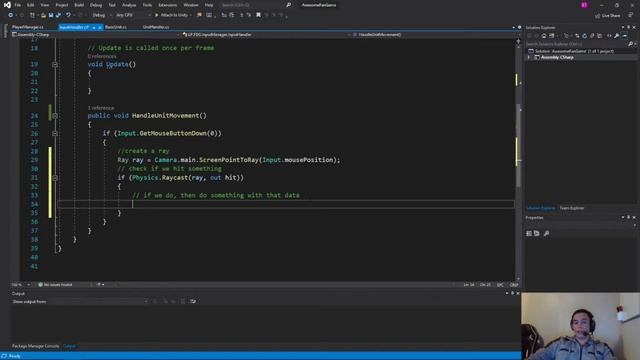
Task: Close the active InputHandler.cs tab
Action: (x=100, y=27)
